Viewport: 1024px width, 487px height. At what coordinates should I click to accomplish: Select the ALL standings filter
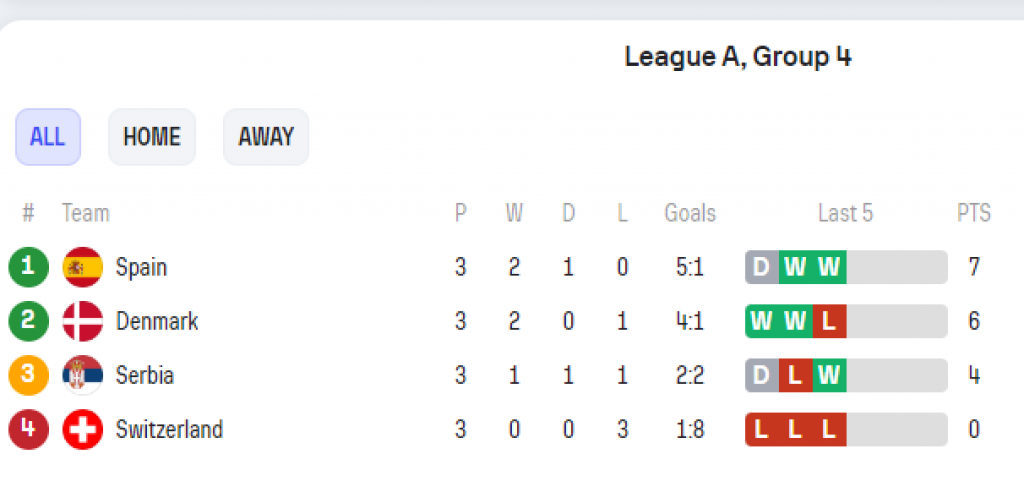[x=47, y=137]
